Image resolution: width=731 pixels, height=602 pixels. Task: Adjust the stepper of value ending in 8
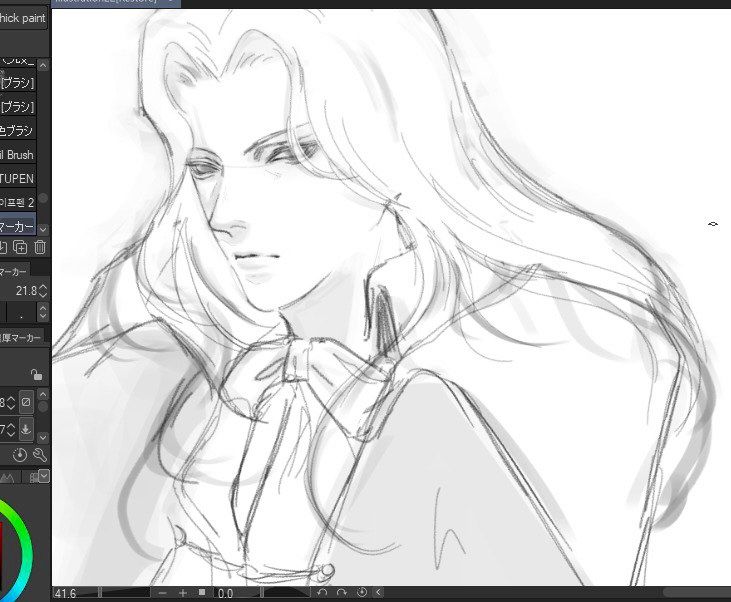(11, 402)
